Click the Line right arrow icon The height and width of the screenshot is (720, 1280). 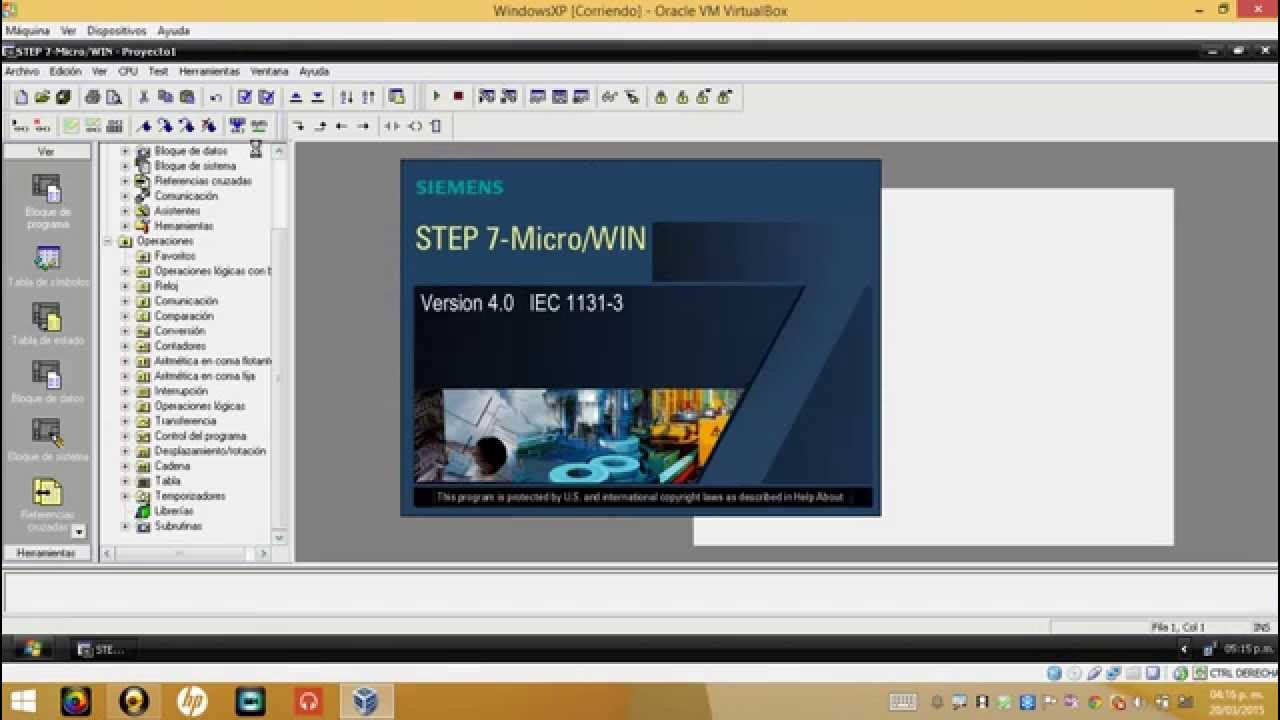[x=363, y=126]
